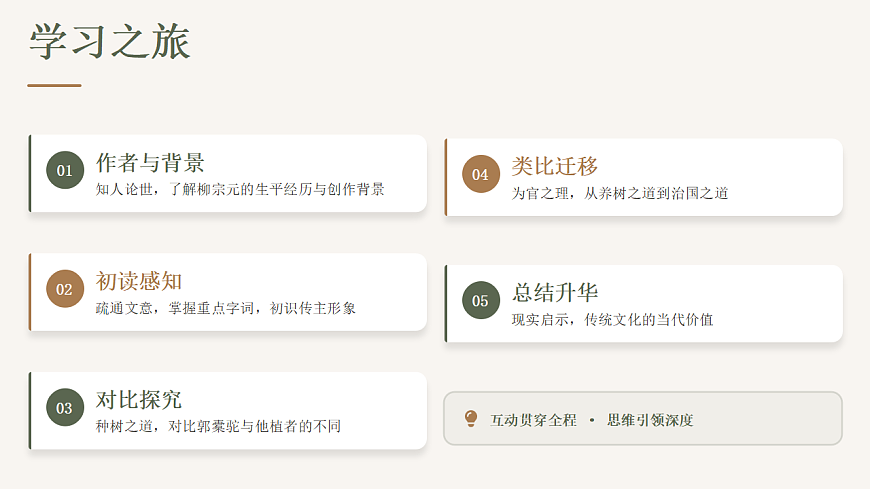Open the 对比探究 section title
This screenshot has width=870, height=489.
[x=139, y=400]
